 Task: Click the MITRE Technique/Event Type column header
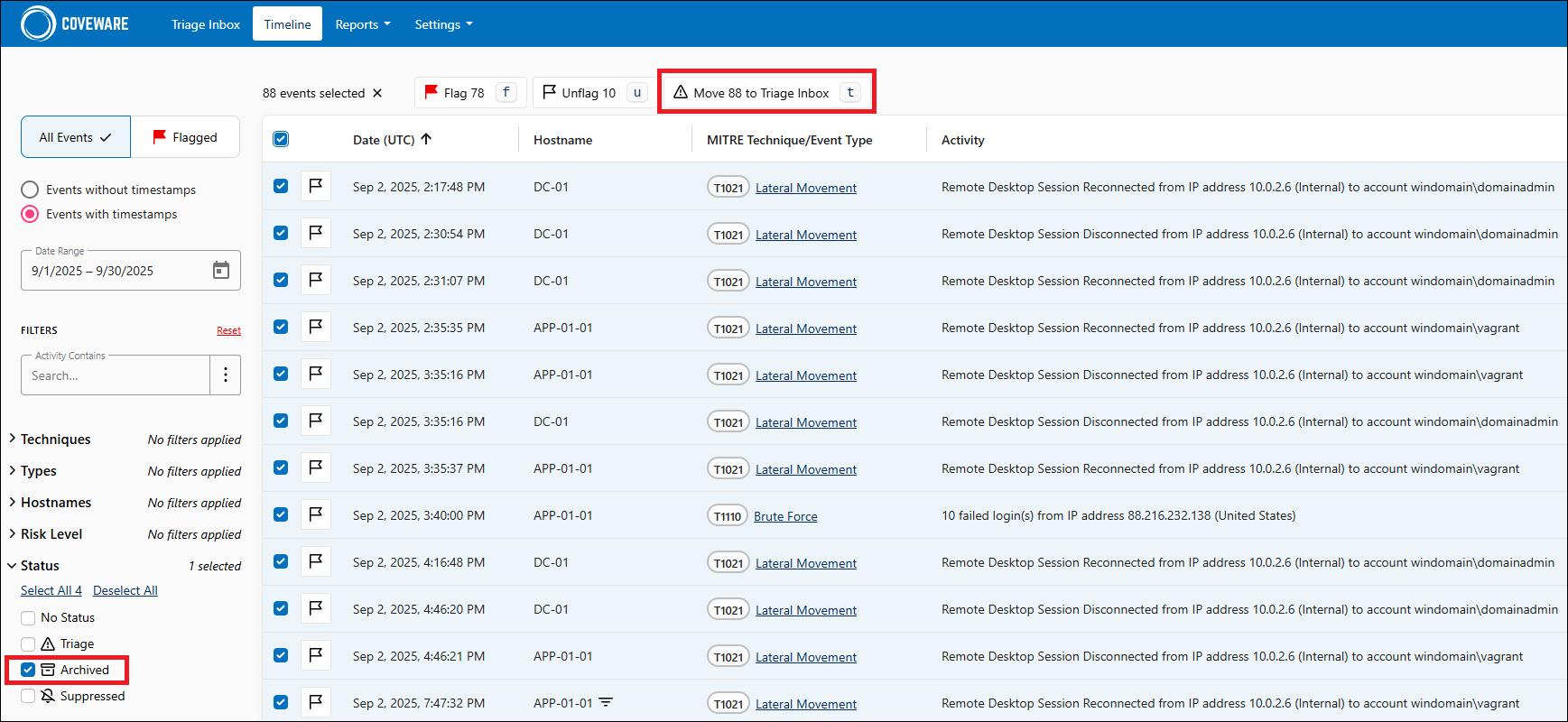790,140
